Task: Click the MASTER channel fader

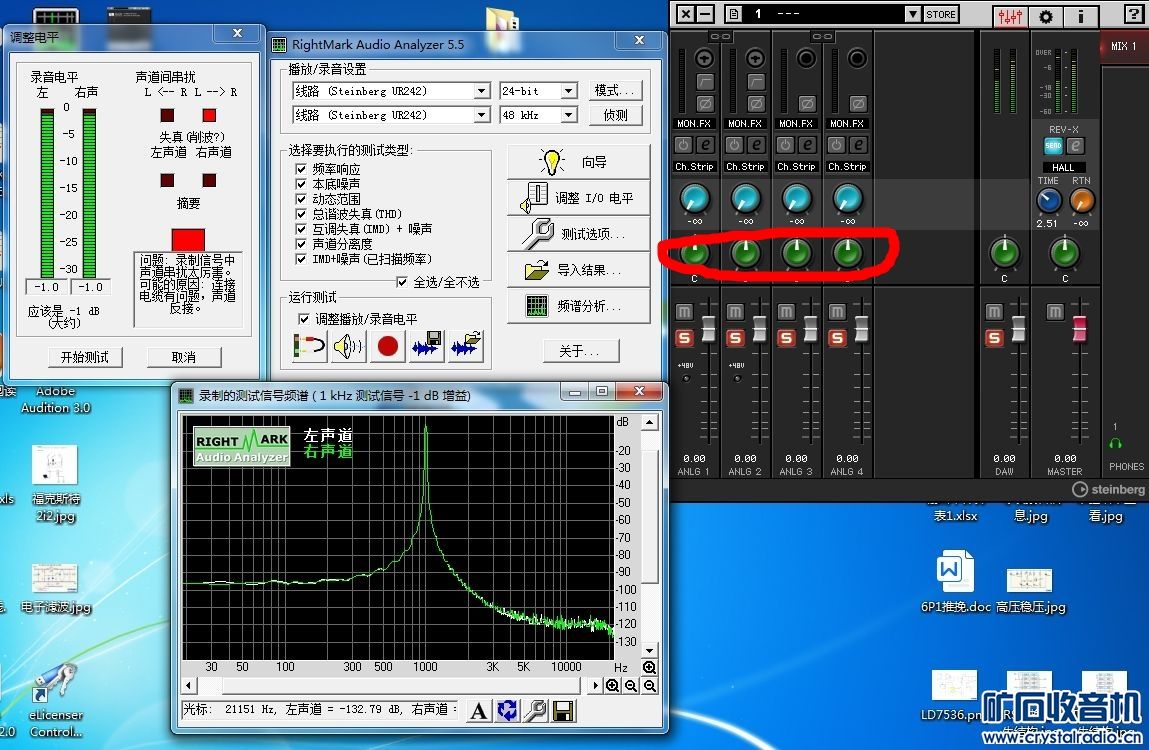Action: [x=1080, y=329]
